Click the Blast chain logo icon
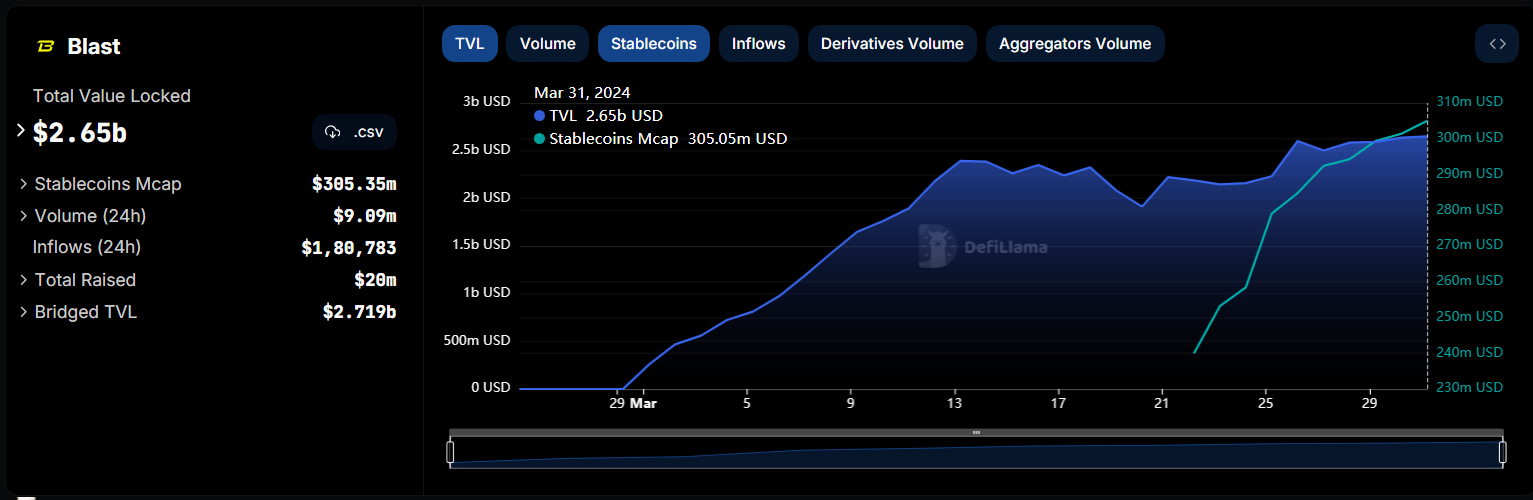 pyautogui.click(x=46, y=46)
